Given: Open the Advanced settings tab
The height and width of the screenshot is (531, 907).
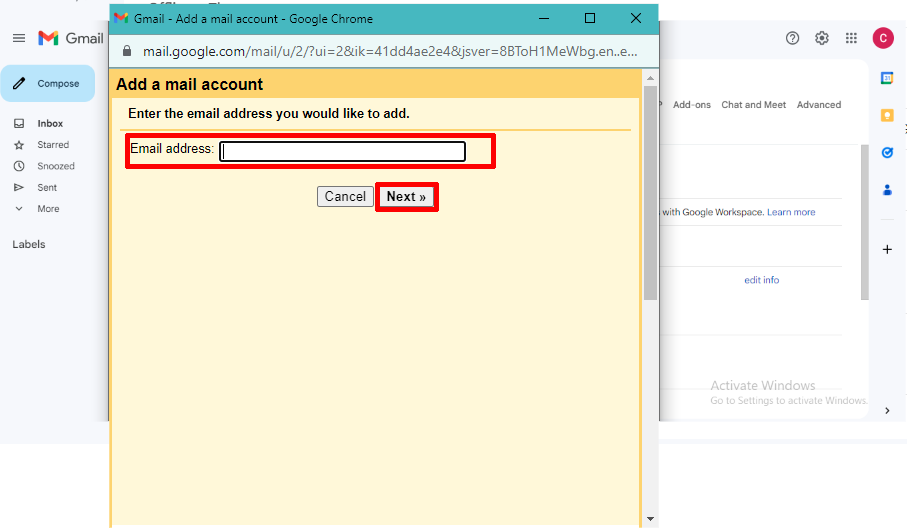Looking at the screenshot, I should [x=818, y=105].
